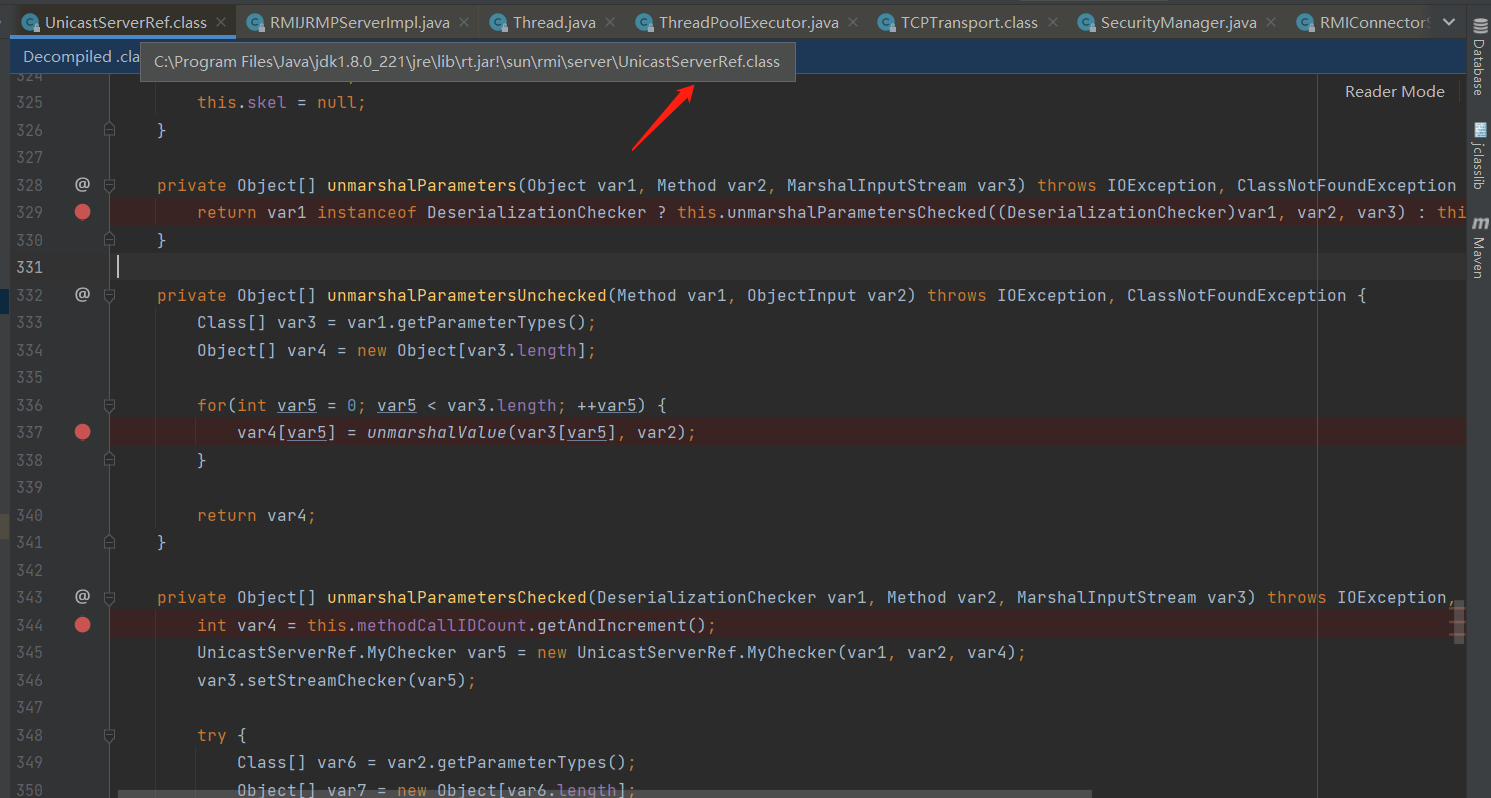This screenshot has height=798, width=1491.
Task: Toggle Reader Mode
Action: (x=1394, y=91)
